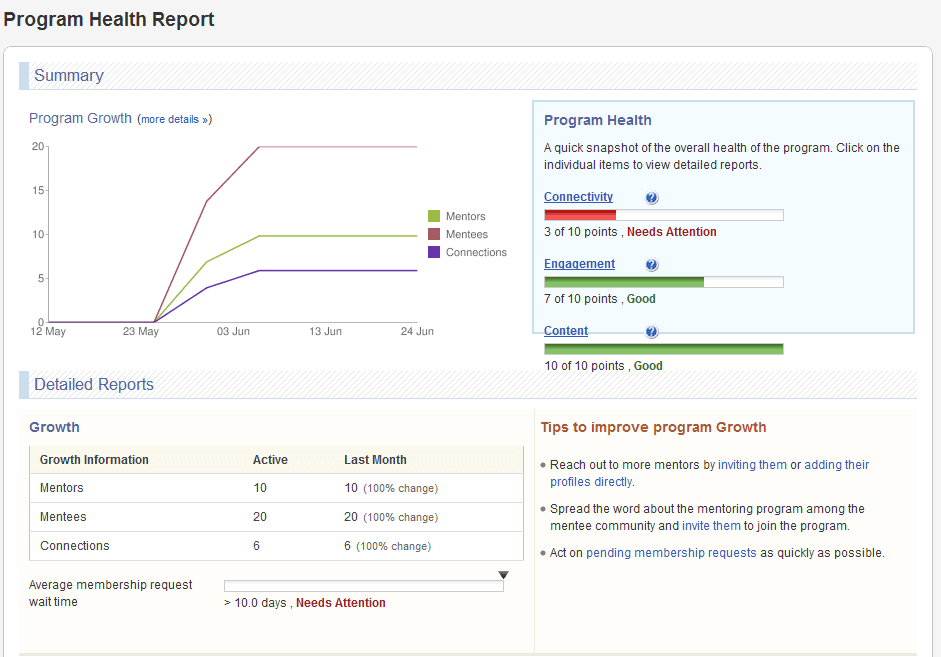Click the Connectivity help question icon
The height and width of the screenshot is (657, 941).
coord(652,197)
